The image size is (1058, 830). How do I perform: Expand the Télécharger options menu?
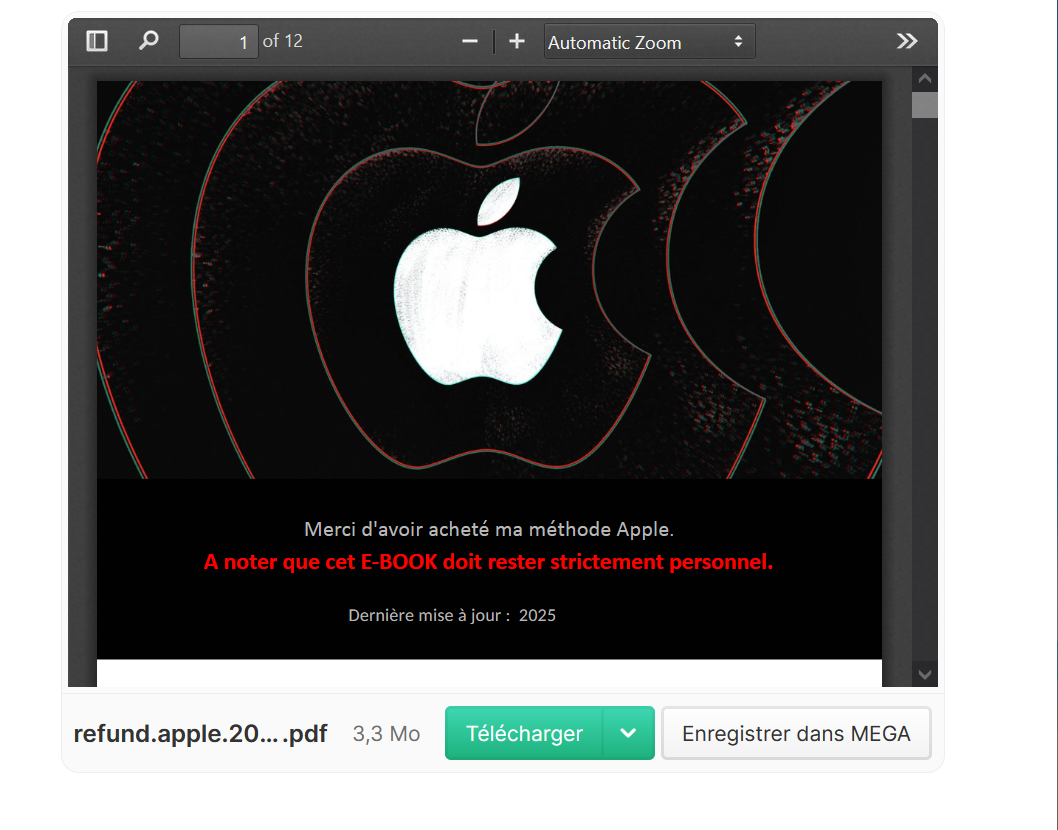pyautogui.click(x=628, y=733)
